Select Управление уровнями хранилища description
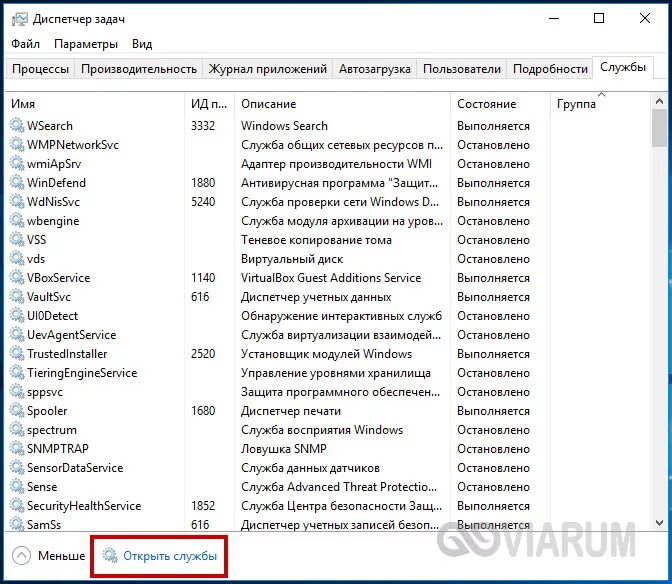672x584 pixels. pyautogui.click(x=336, y=373)
